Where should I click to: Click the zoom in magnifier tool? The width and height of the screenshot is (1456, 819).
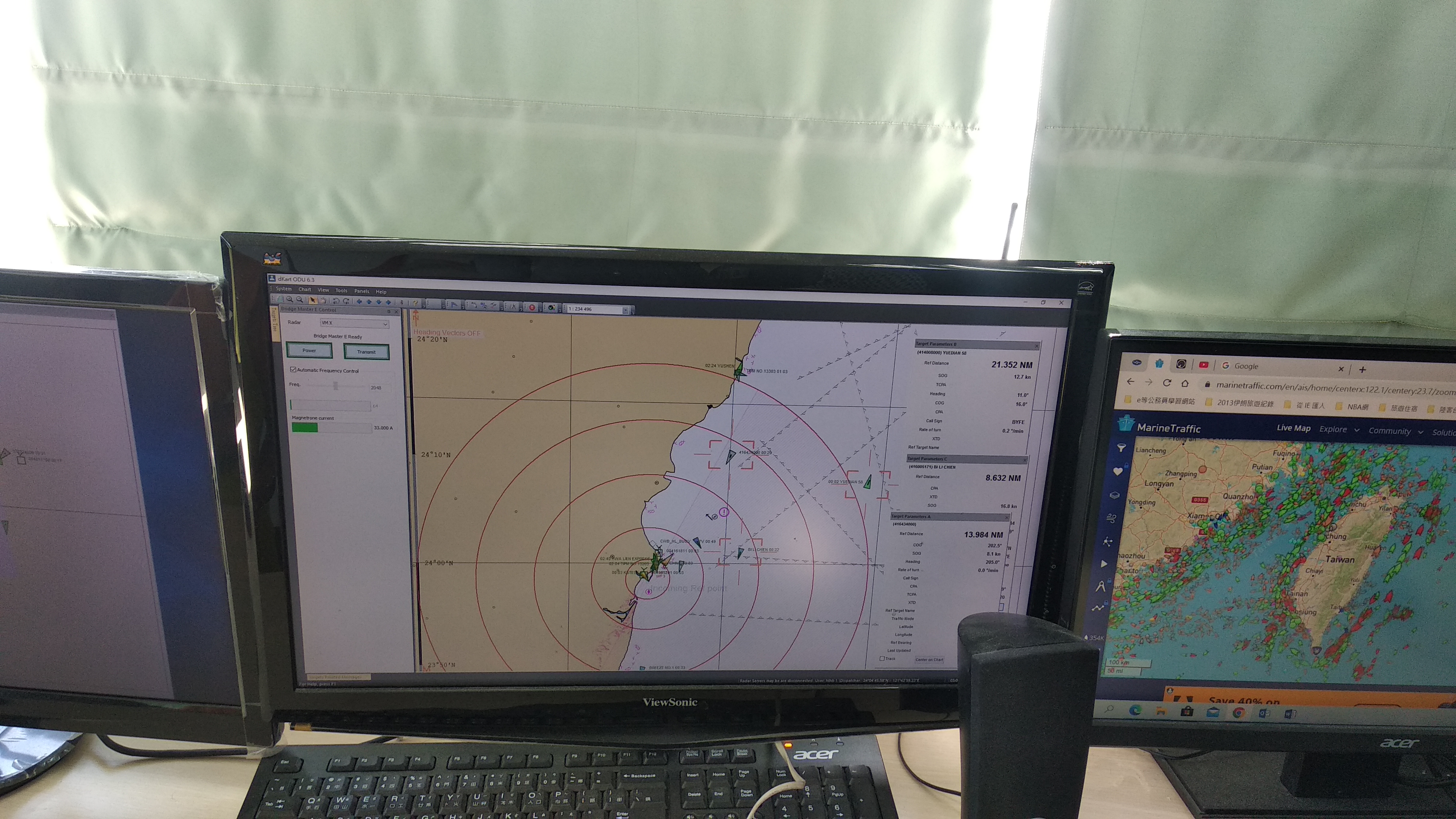point(289,300)
